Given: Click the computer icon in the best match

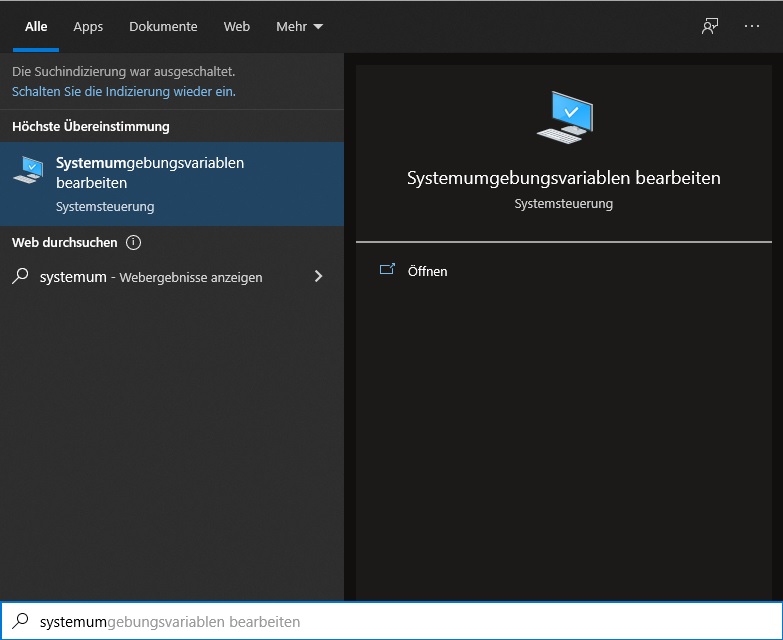Looking at the screenshot, I should (x=29, y=170).
